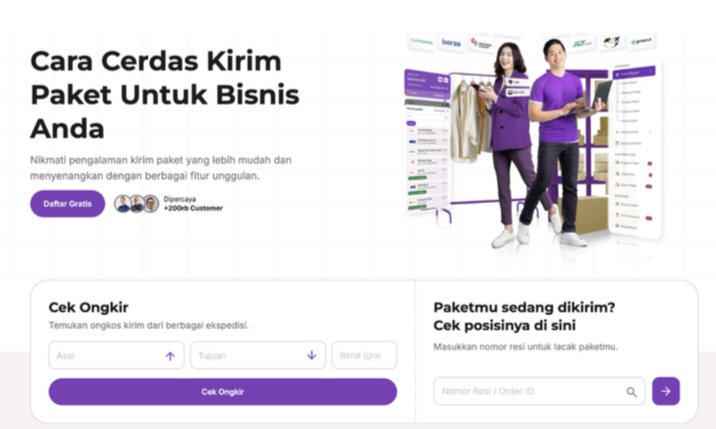The image size is (716, 429).
Task: Click the gosend courier logo
Action: pos(641,42)
